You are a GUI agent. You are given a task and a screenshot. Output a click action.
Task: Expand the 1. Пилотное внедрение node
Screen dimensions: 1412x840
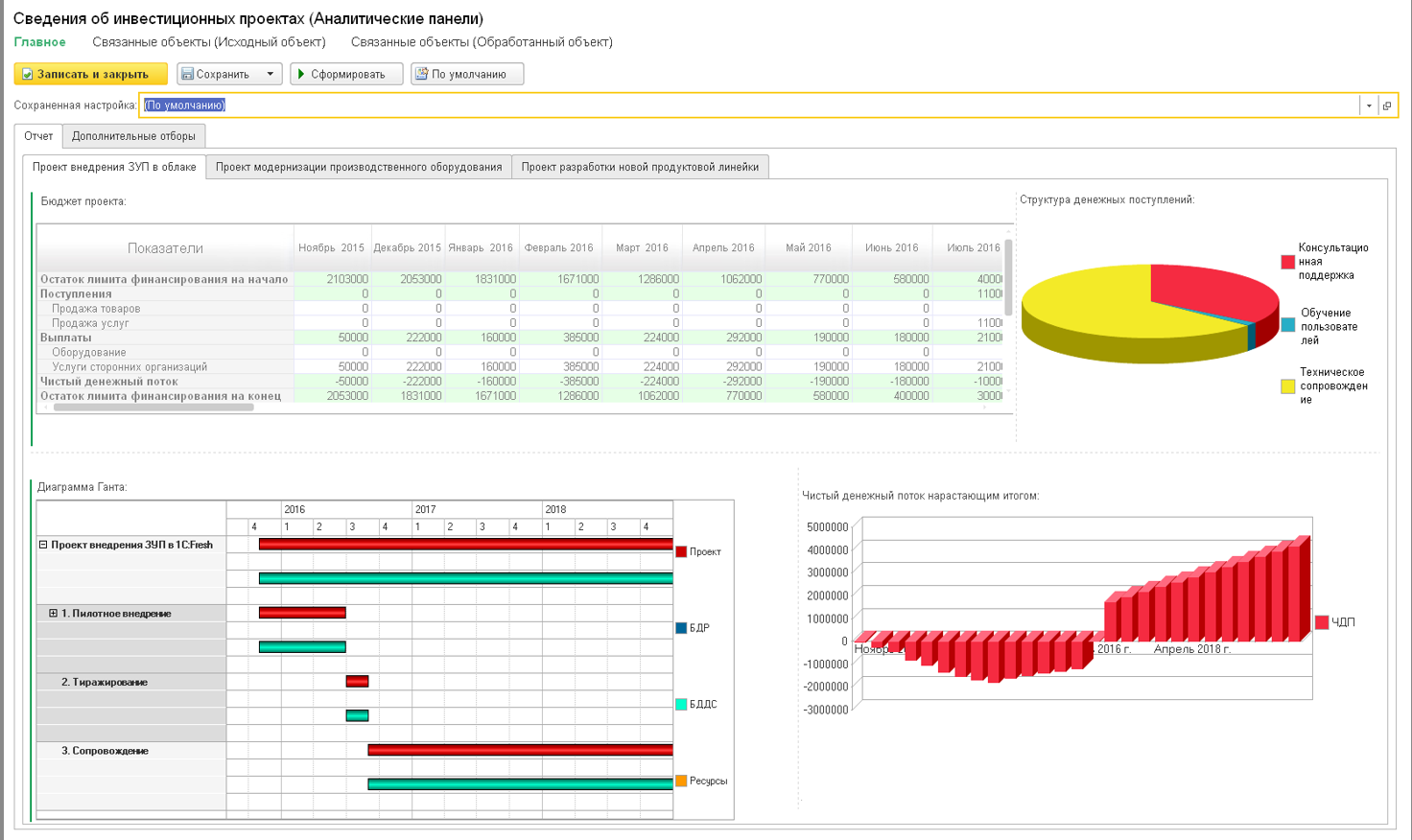coord(54,613)
